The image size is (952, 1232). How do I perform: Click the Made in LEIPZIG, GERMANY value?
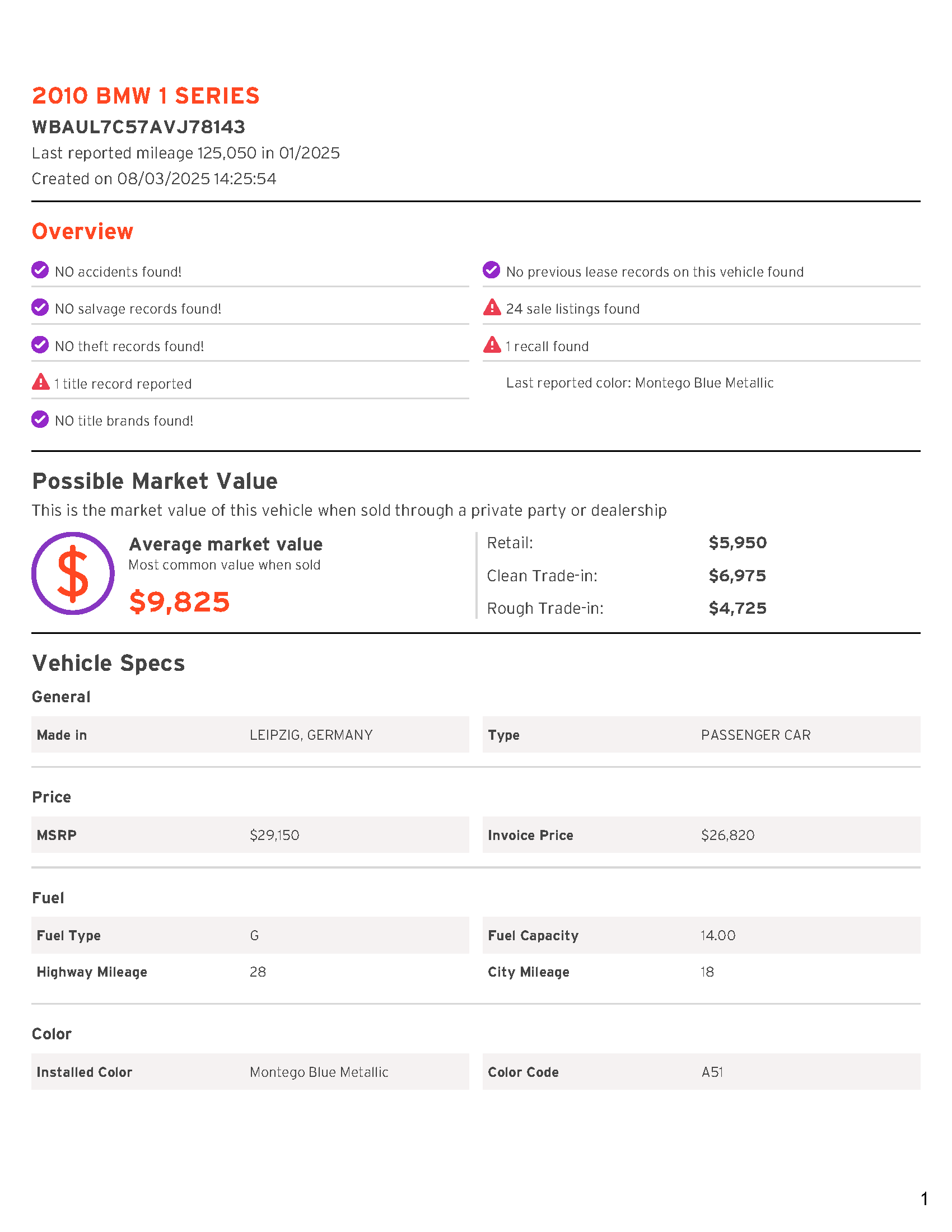(x=311, y=735)
